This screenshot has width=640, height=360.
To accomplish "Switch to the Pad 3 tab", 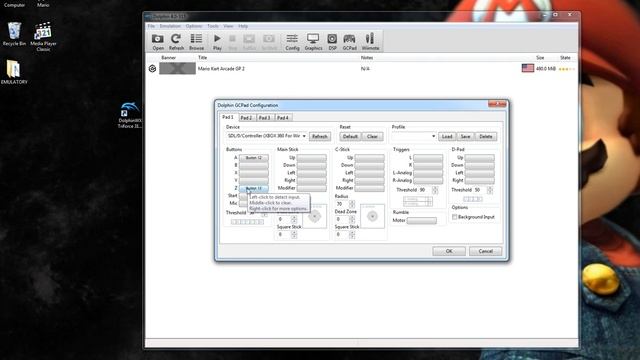I will pos(264,118).
